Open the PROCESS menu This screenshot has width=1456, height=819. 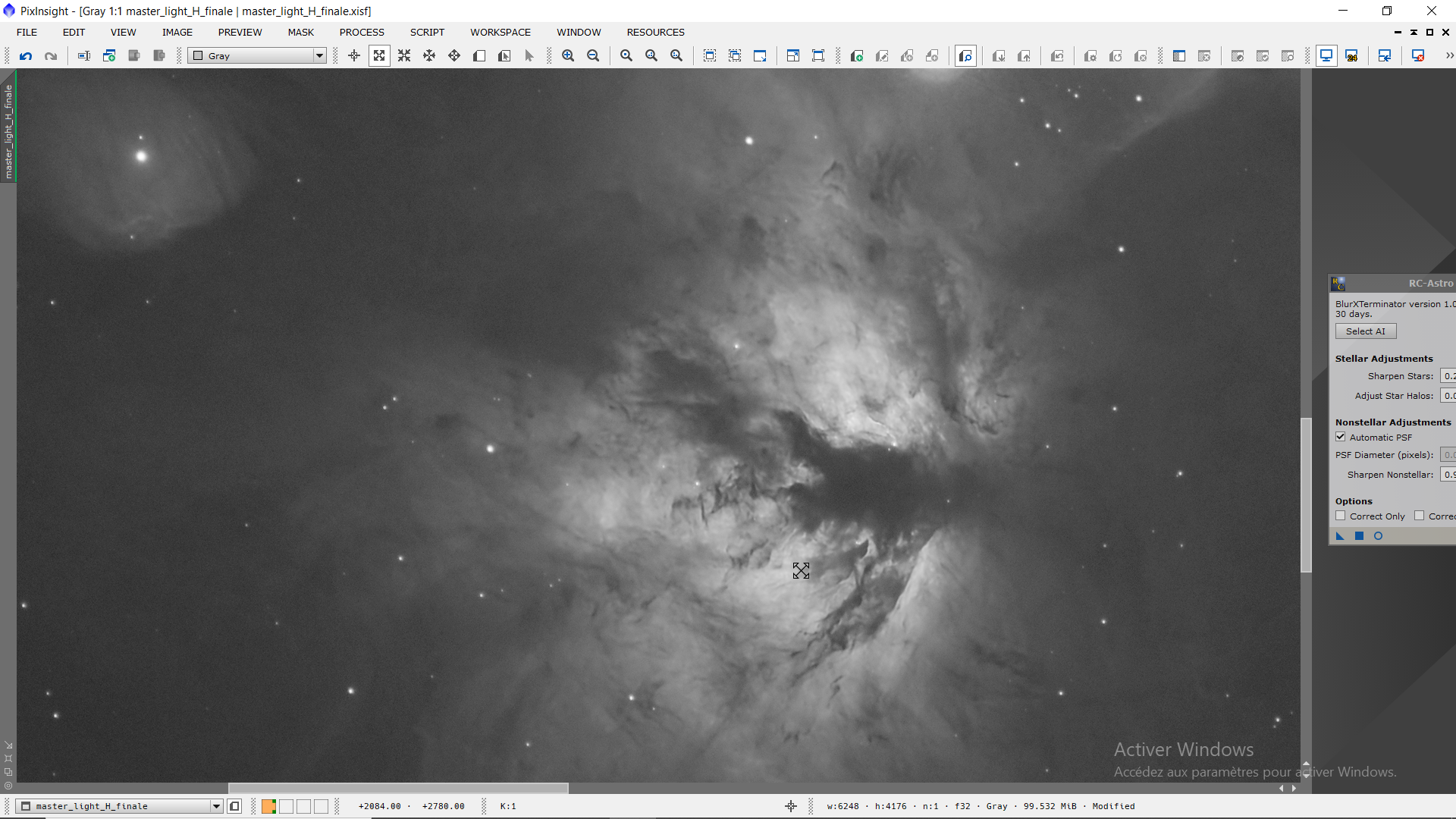pyautogui.click(x=362, y=32)
